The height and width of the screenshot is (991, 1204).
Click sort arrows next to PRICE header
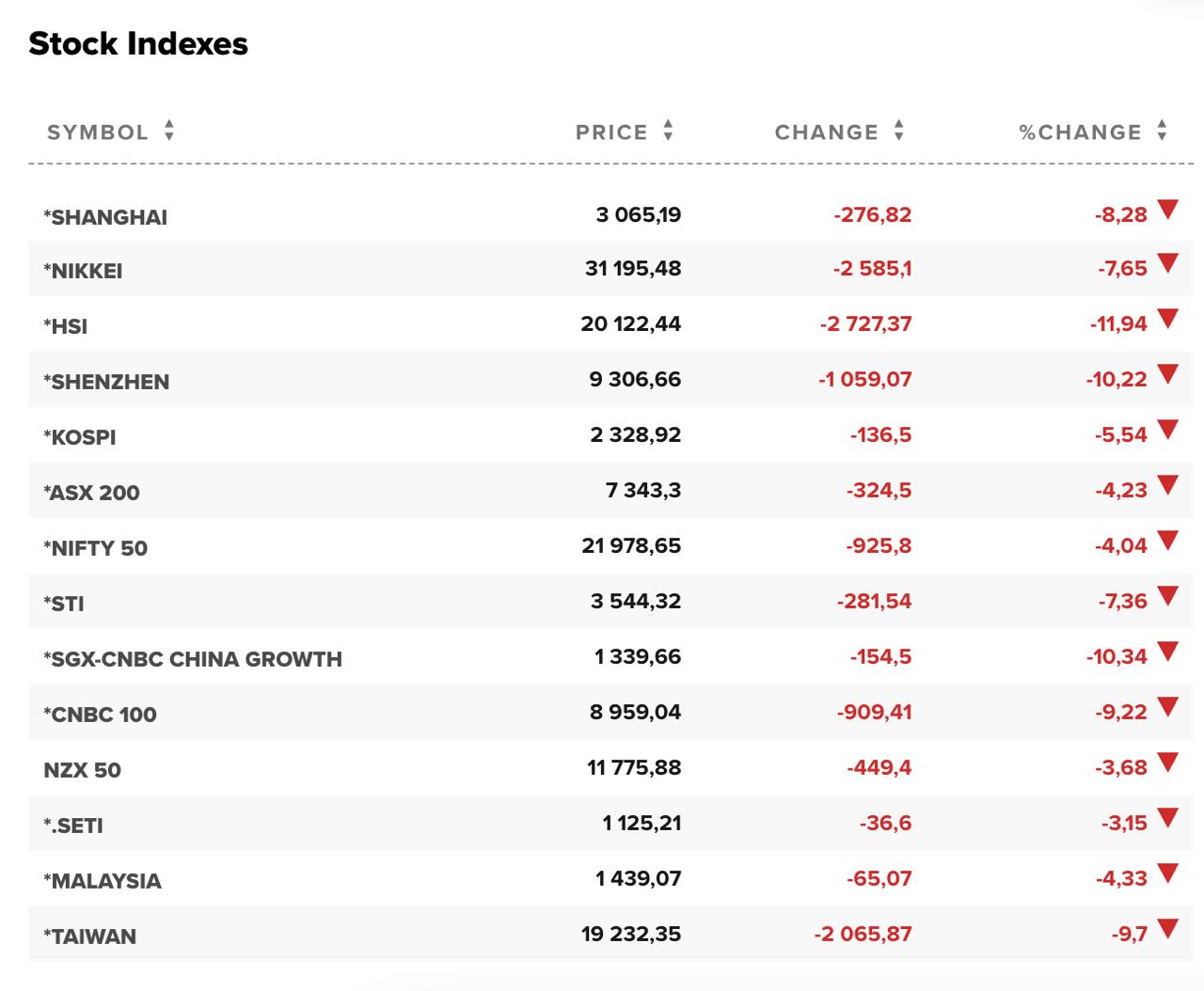click(668, 131)
